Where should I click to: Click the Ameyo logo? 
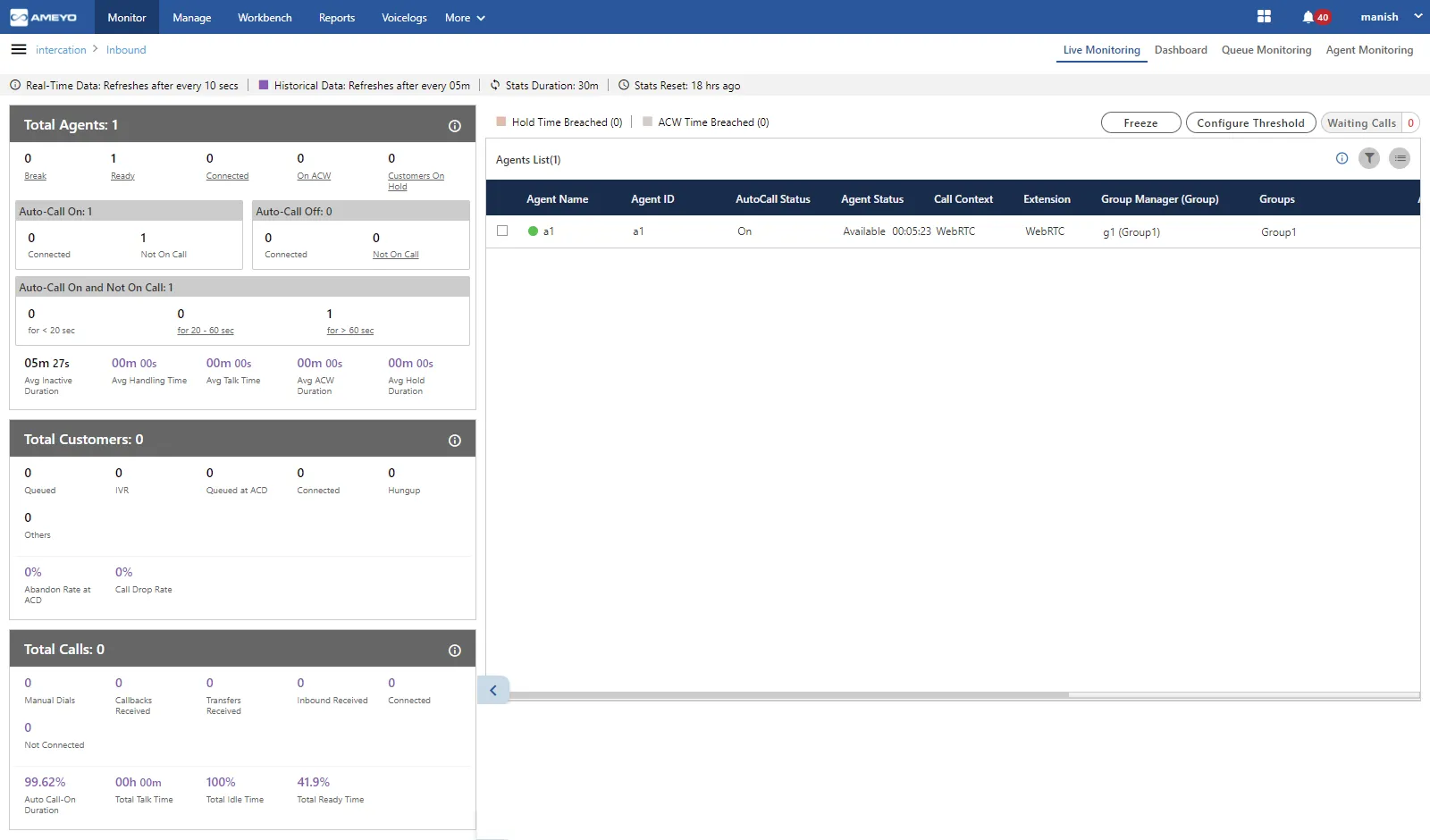(44, 17)
